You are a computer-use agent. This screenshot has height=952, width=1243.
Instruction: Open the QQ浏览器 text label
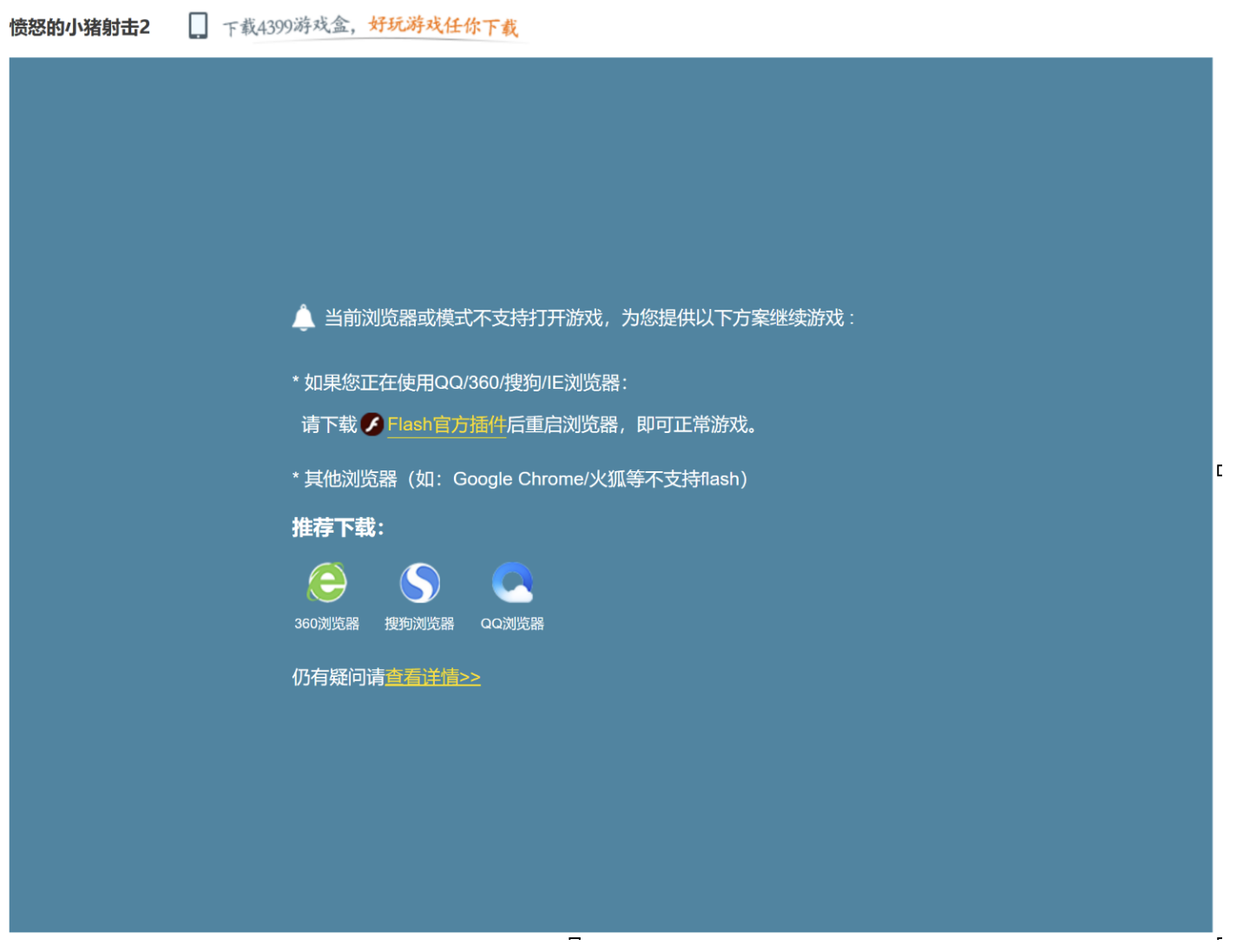point(512,623)
